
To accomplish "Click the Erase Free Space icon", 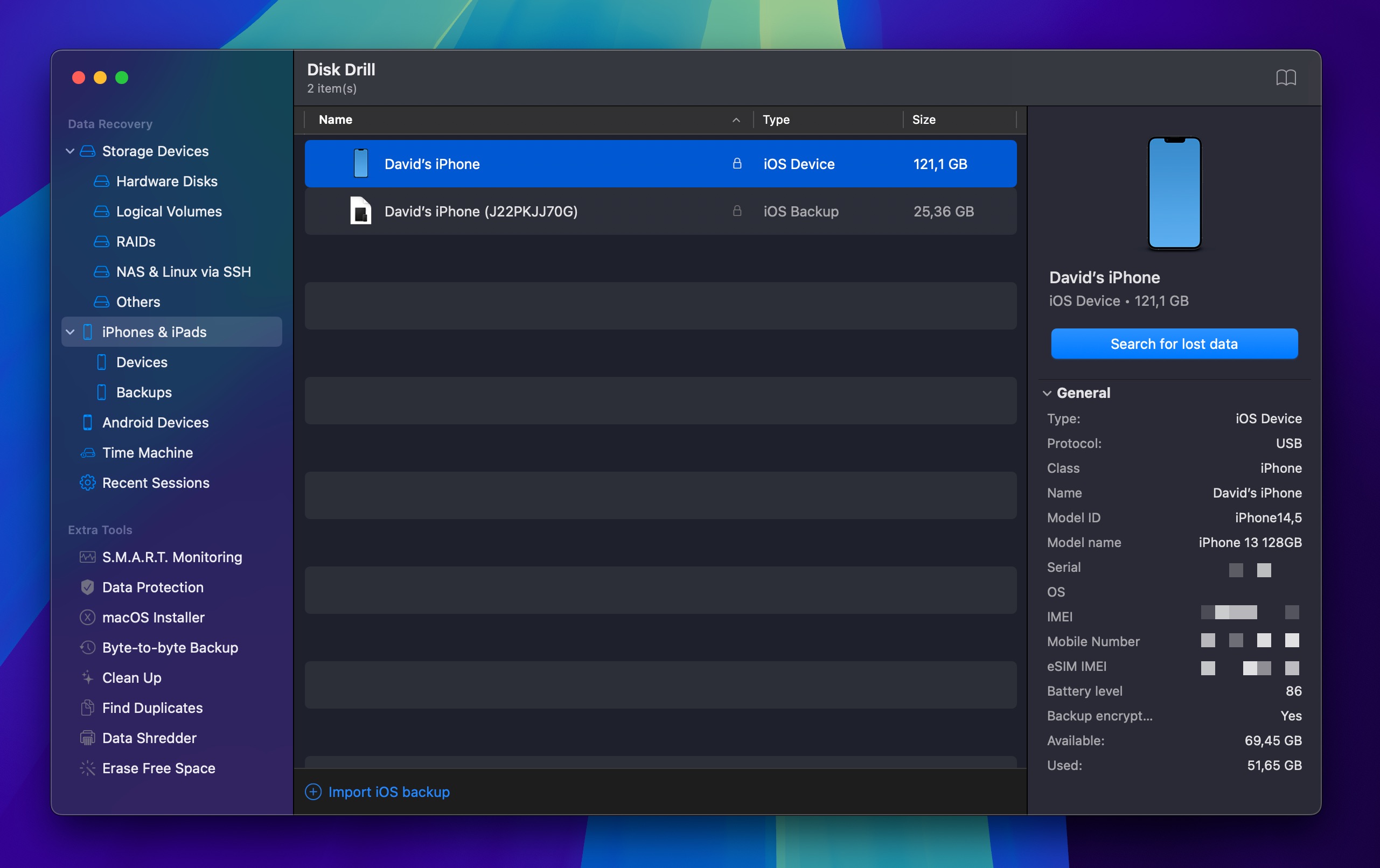I will pos(88,768).
